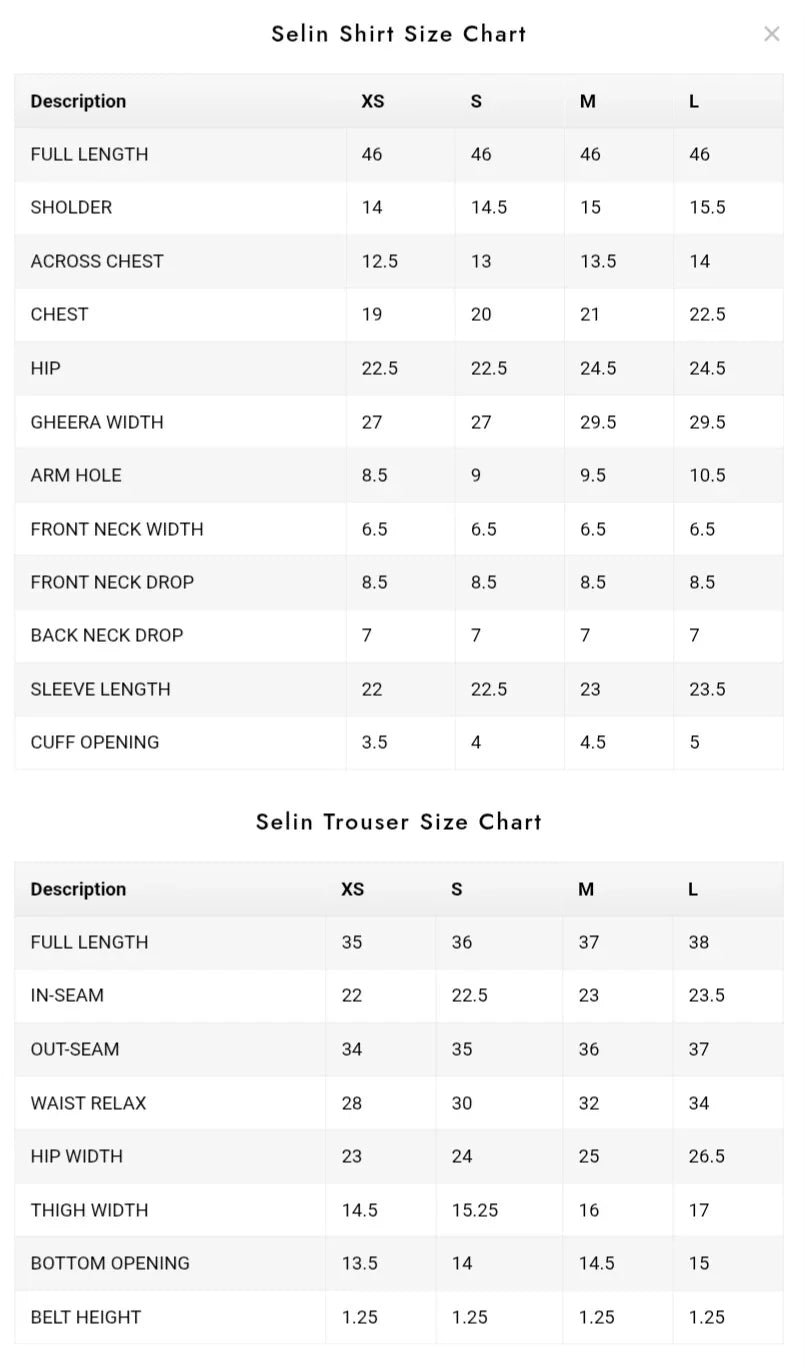Select the shirt chart Description header
Image resolution: width=806 pixels, height=1367 pixels.
[78, 101]
